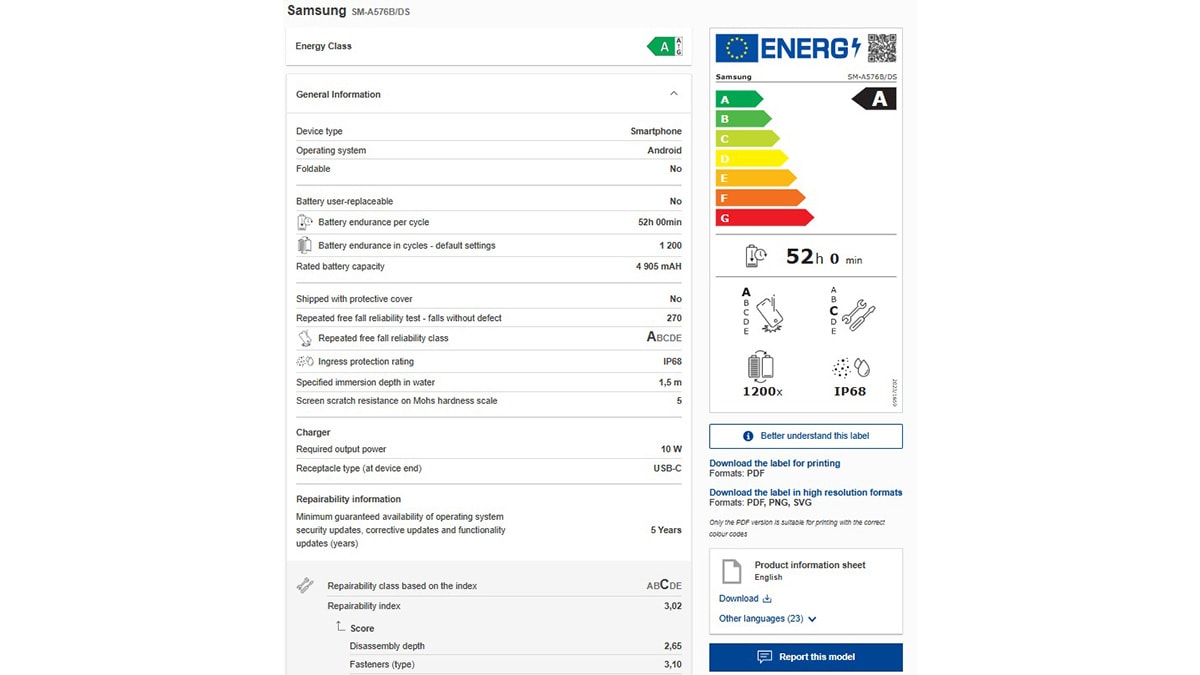Collapse the General Information section
Screen dimensions: 1200x675
coord(674,94)
